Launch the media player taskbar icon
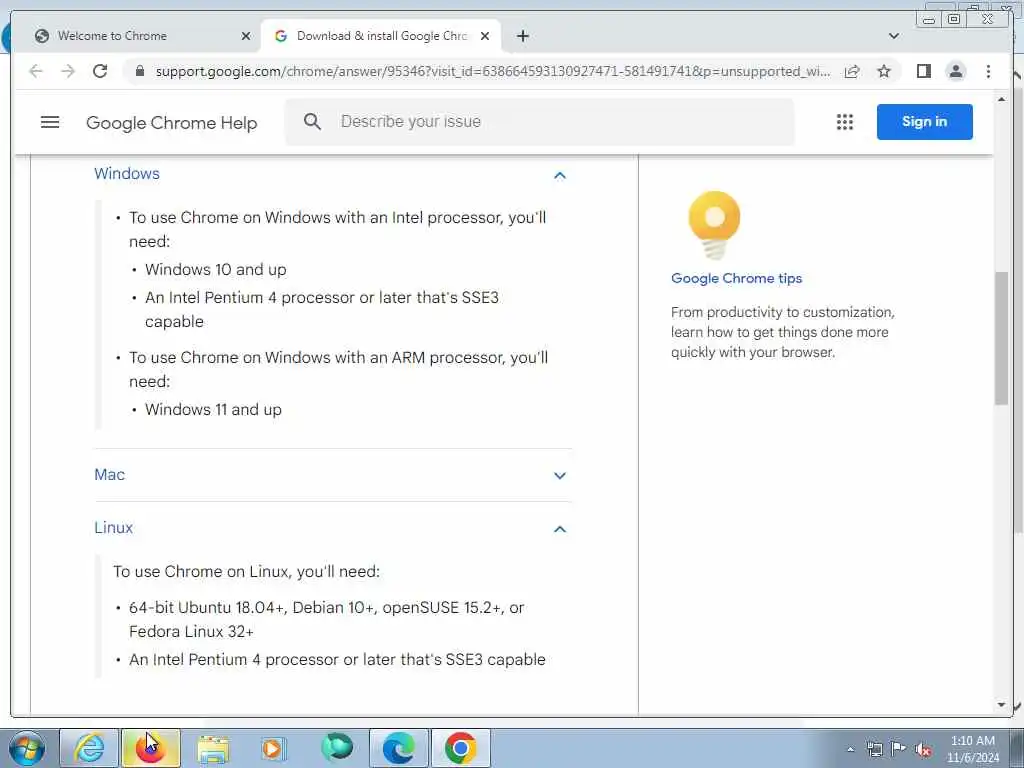The width and height of the screenshot is (1024, 768). point(273,748)
